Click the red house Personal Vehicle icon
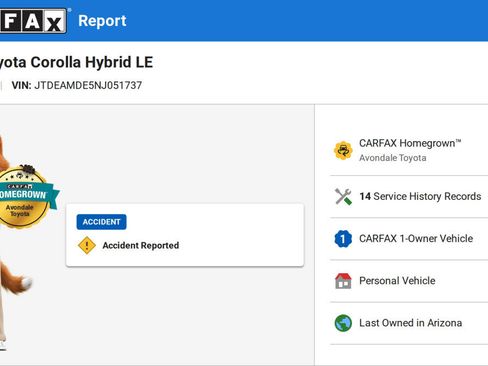 343,281
